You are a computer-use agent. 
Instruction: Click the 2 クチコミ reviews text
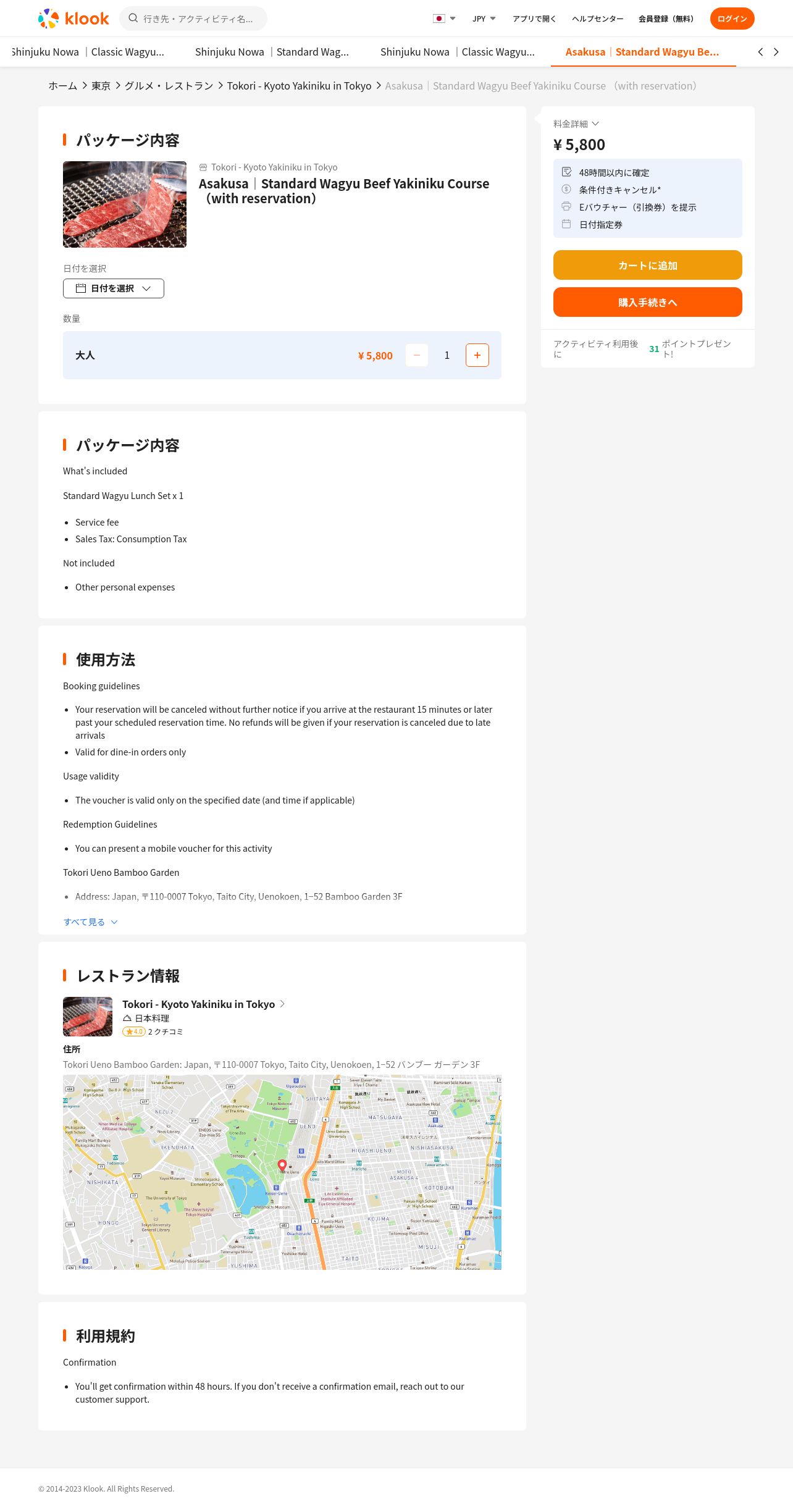pos(166,1031)
